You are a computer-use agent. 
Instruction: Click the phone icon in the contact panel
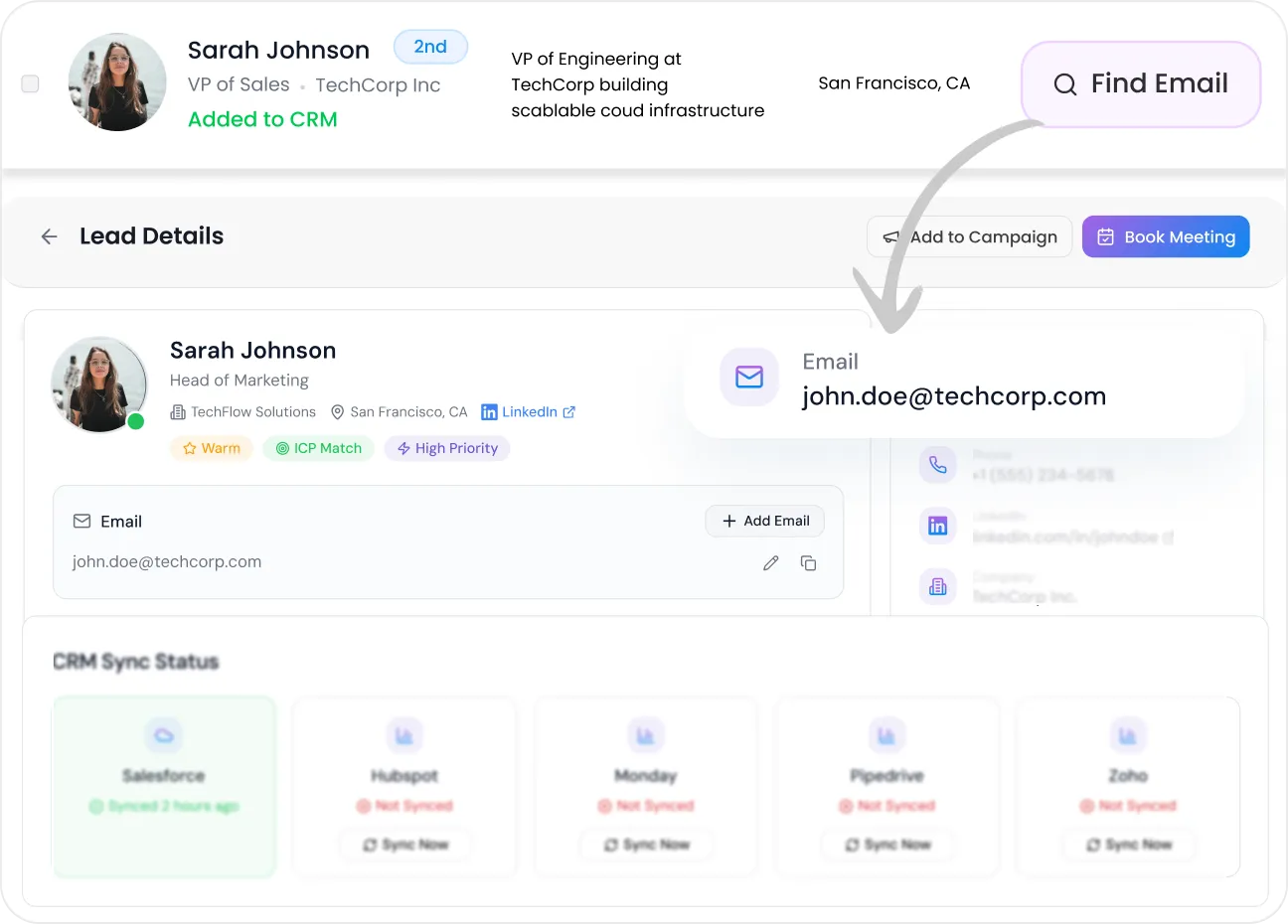point(937,464)
